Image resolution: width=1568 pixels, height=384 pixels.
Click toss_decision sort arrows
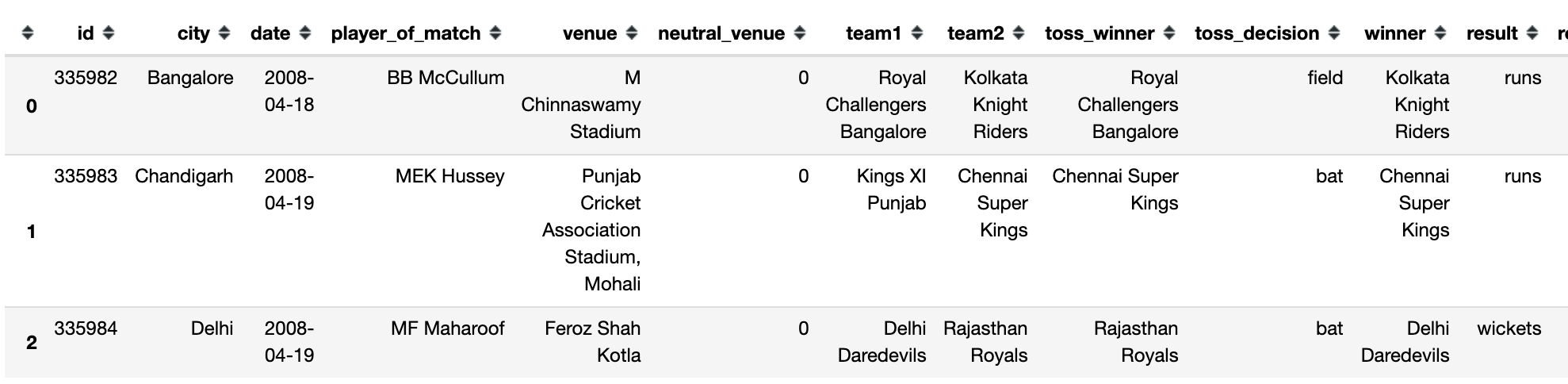(x=1334, y=33)
